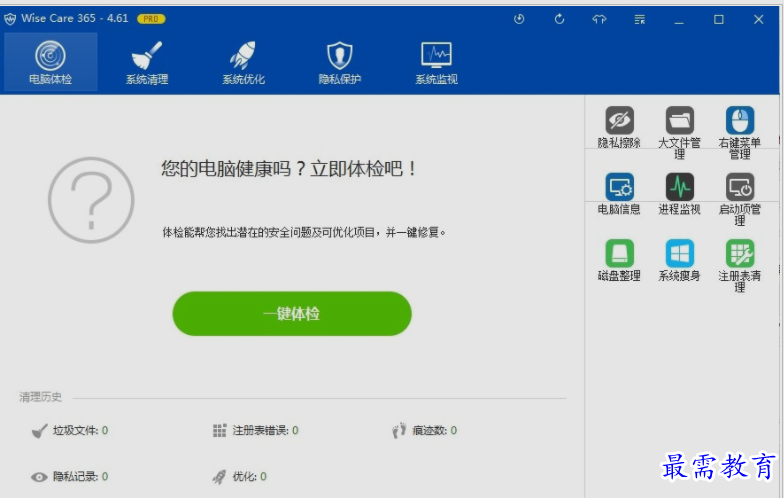Image resolution: width=784 pixels, height=498 pixels.
Task: Go to 隐私保护 privacy protector tab
Action: 340,62
